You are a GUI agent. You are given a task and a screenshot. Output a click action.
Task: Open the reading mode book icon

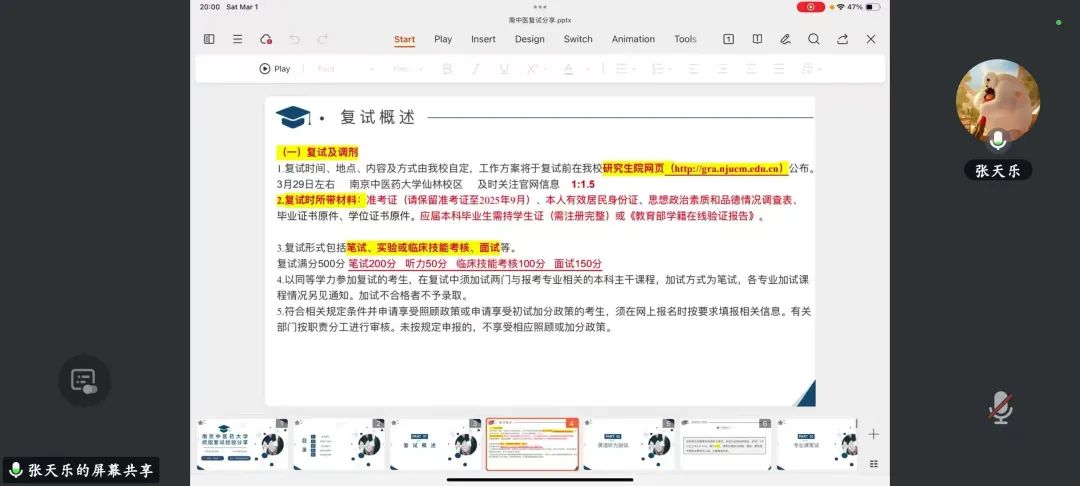pos(757,39)
